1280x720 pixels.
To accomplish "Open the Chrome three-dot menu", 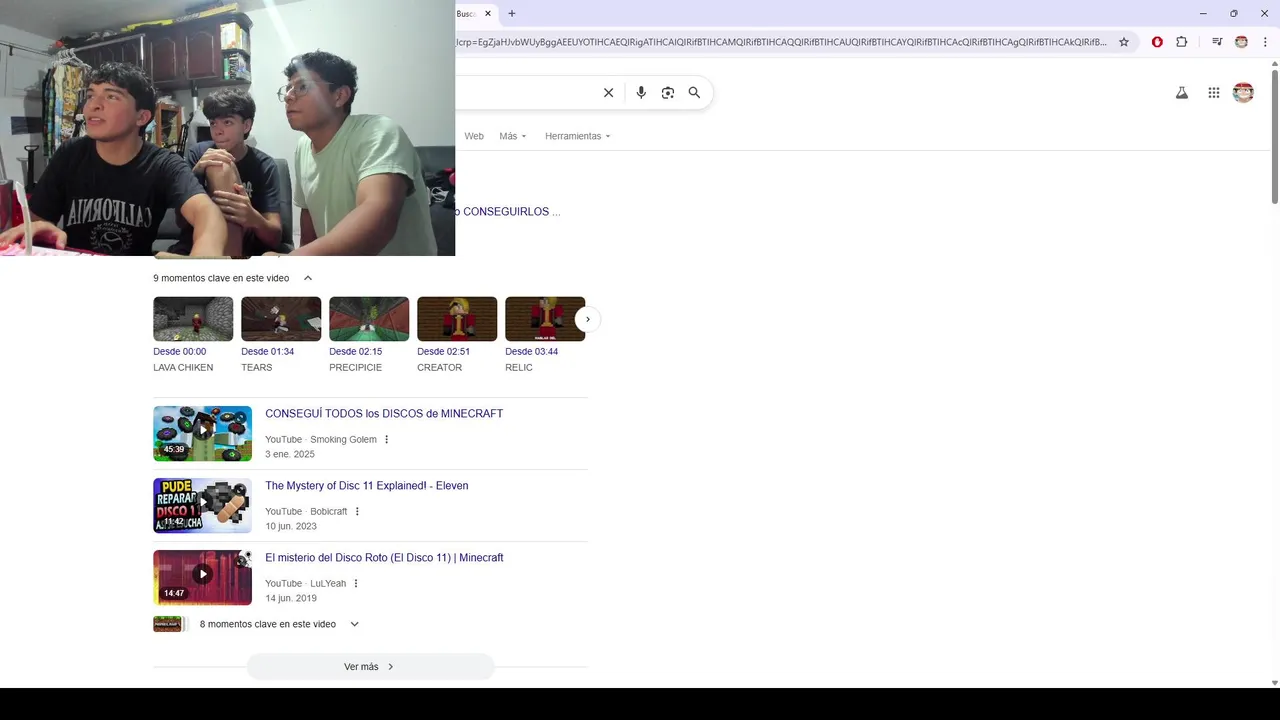I will 1265,42.
